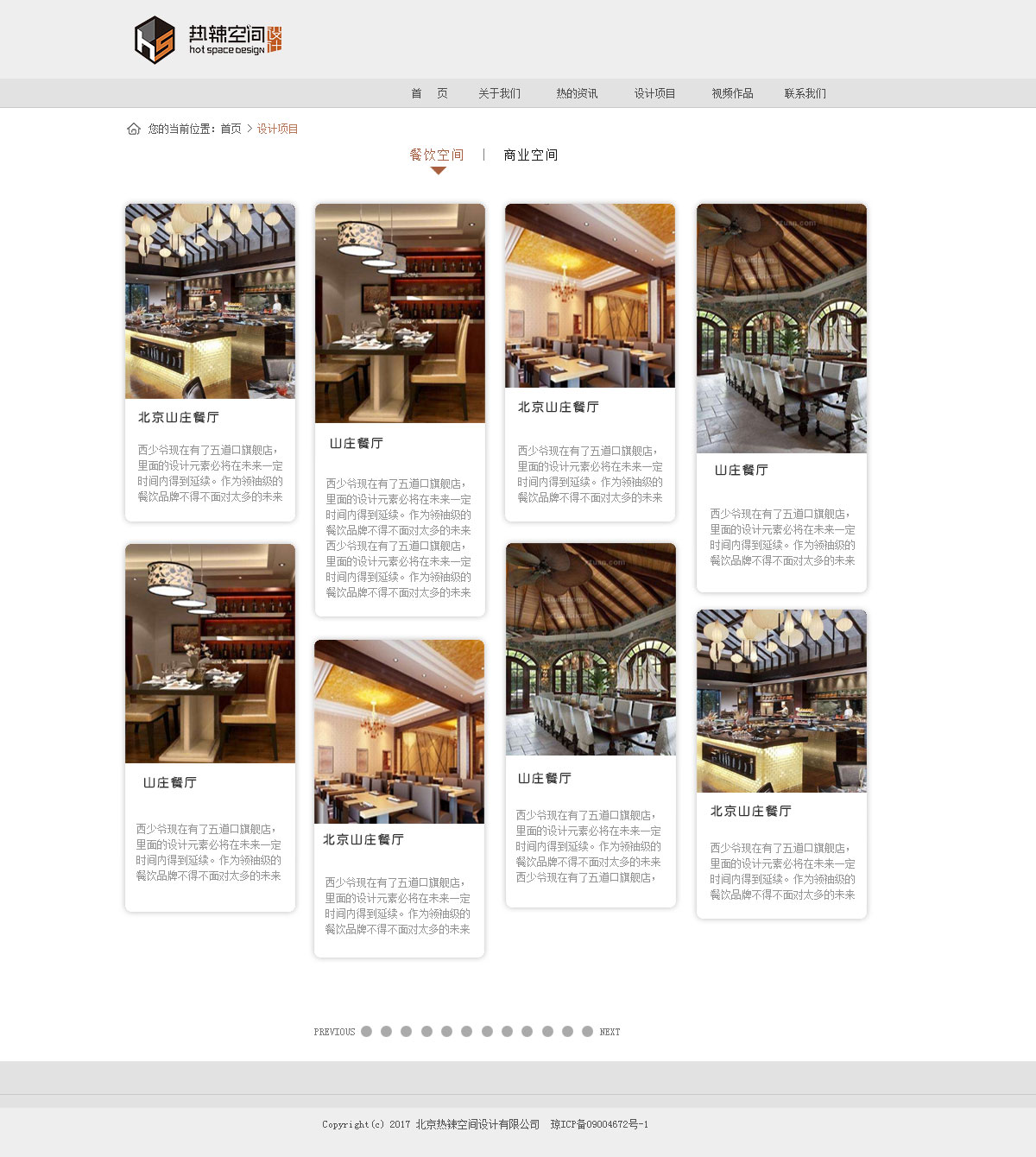This screenshot has height=1157, width=1036.
Task: Click the 设计项目 breadcrumb link
Action: (277, 129)
